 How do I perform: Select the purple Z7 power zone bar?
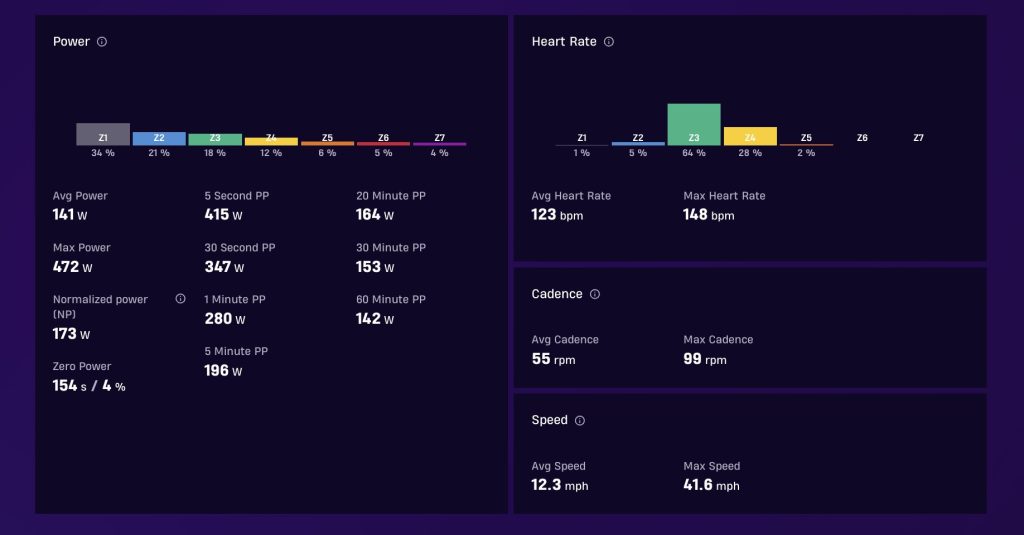pyautogui.click(x=440, y=144)
